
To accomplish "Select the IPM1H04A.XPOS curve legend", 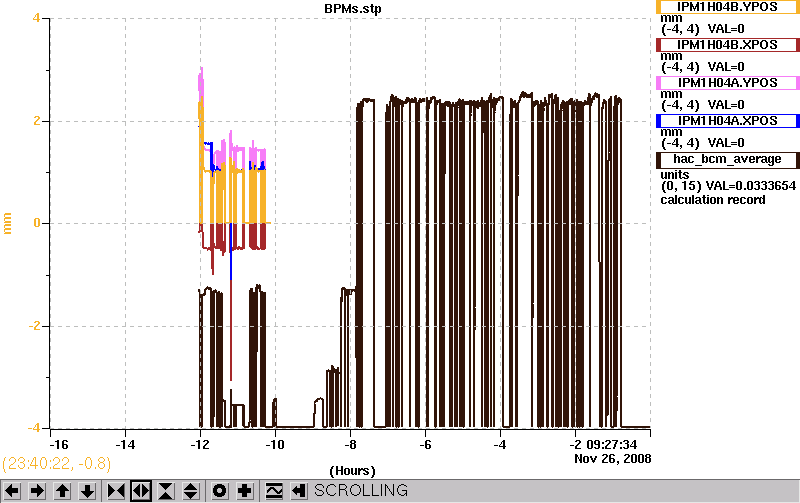I will click(728, 121).
